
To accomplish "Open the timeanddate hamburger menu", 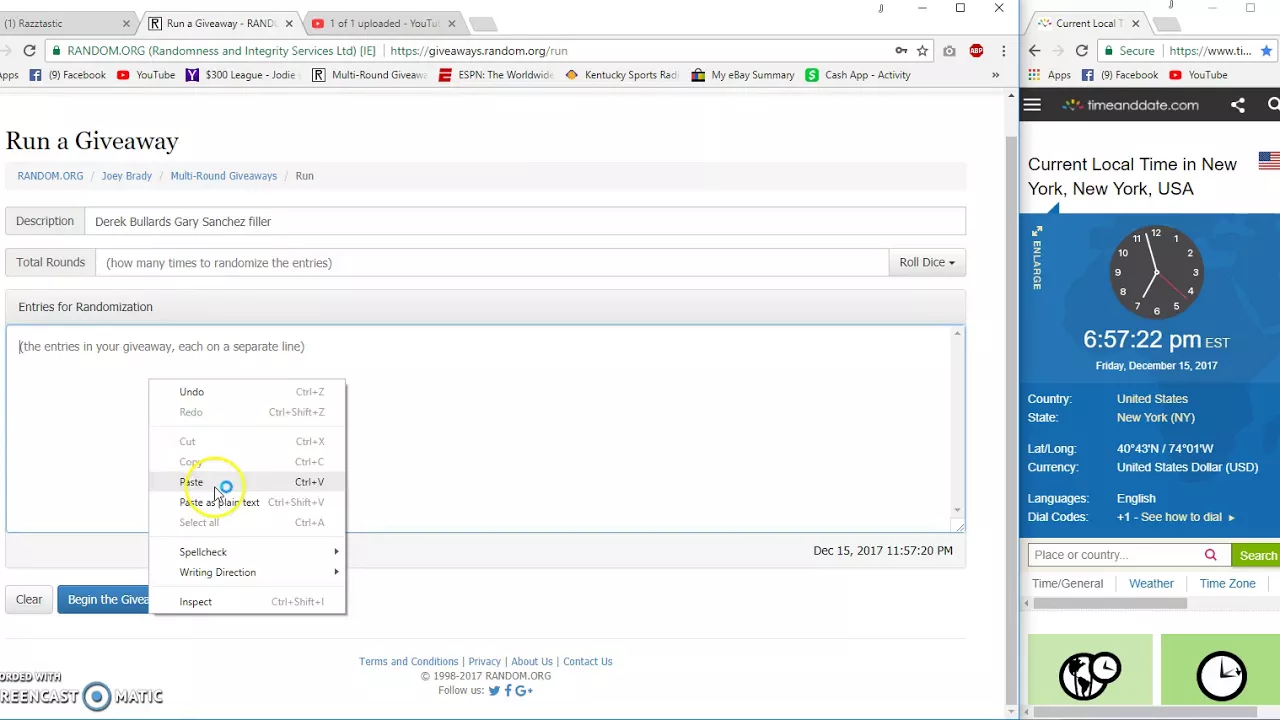I will (1032, 105).
